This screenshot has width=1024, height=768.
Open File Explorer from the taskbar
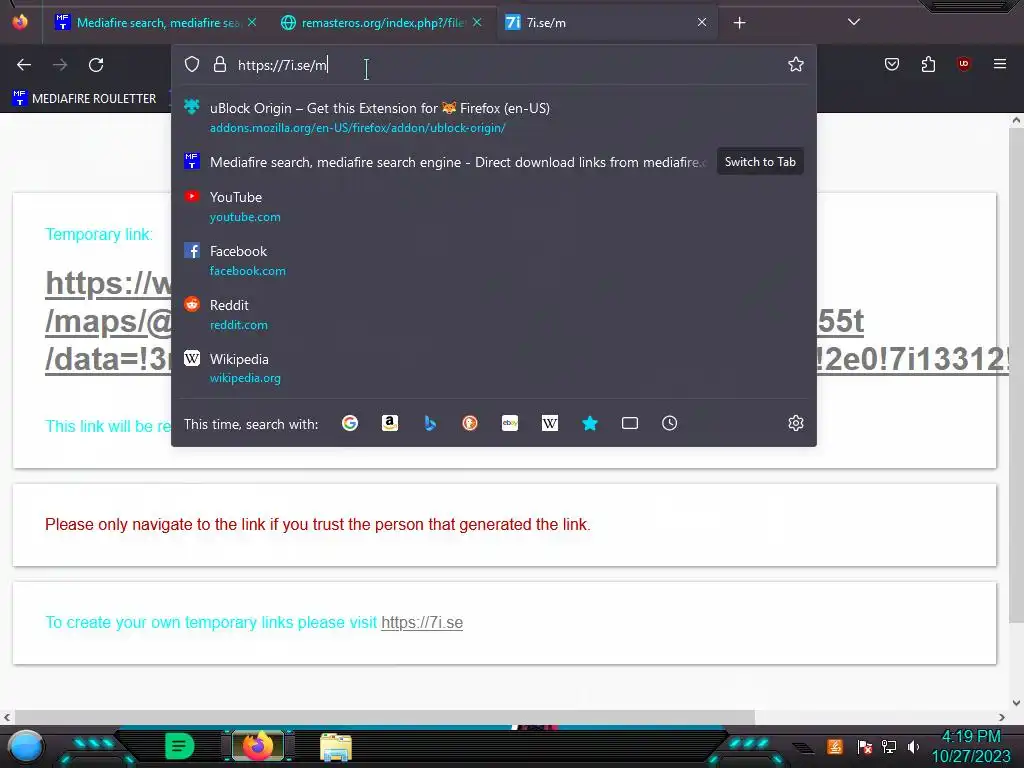tap(336, 746)
